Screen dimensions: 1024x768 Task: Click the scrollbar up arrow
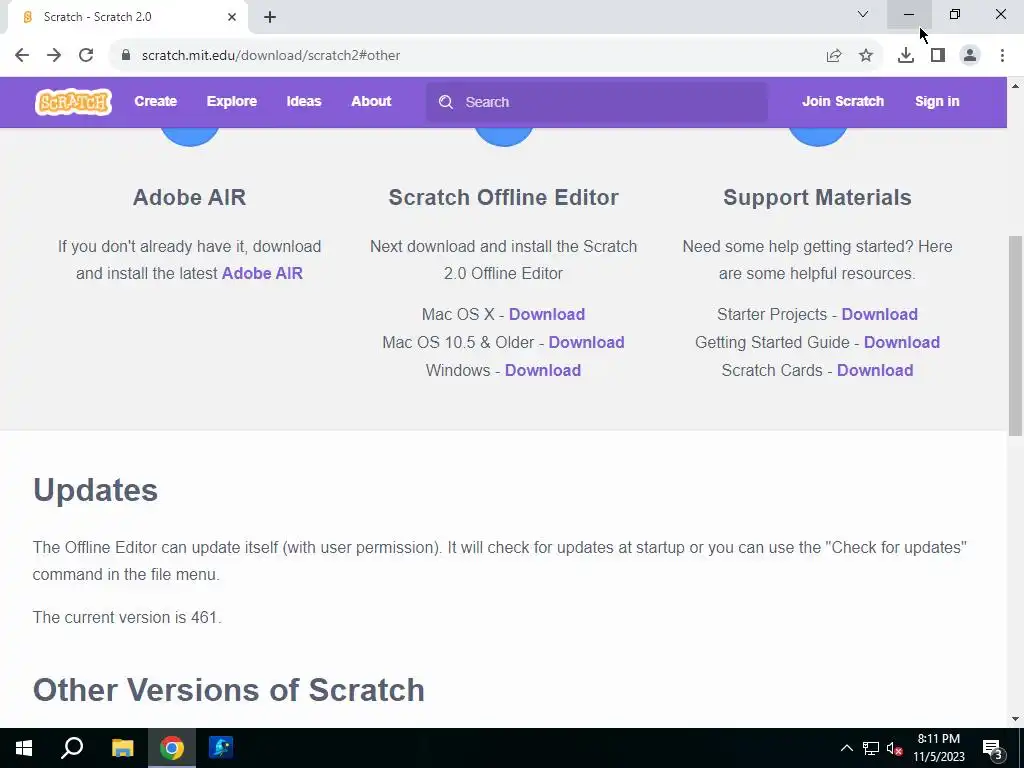[1016, 86]
